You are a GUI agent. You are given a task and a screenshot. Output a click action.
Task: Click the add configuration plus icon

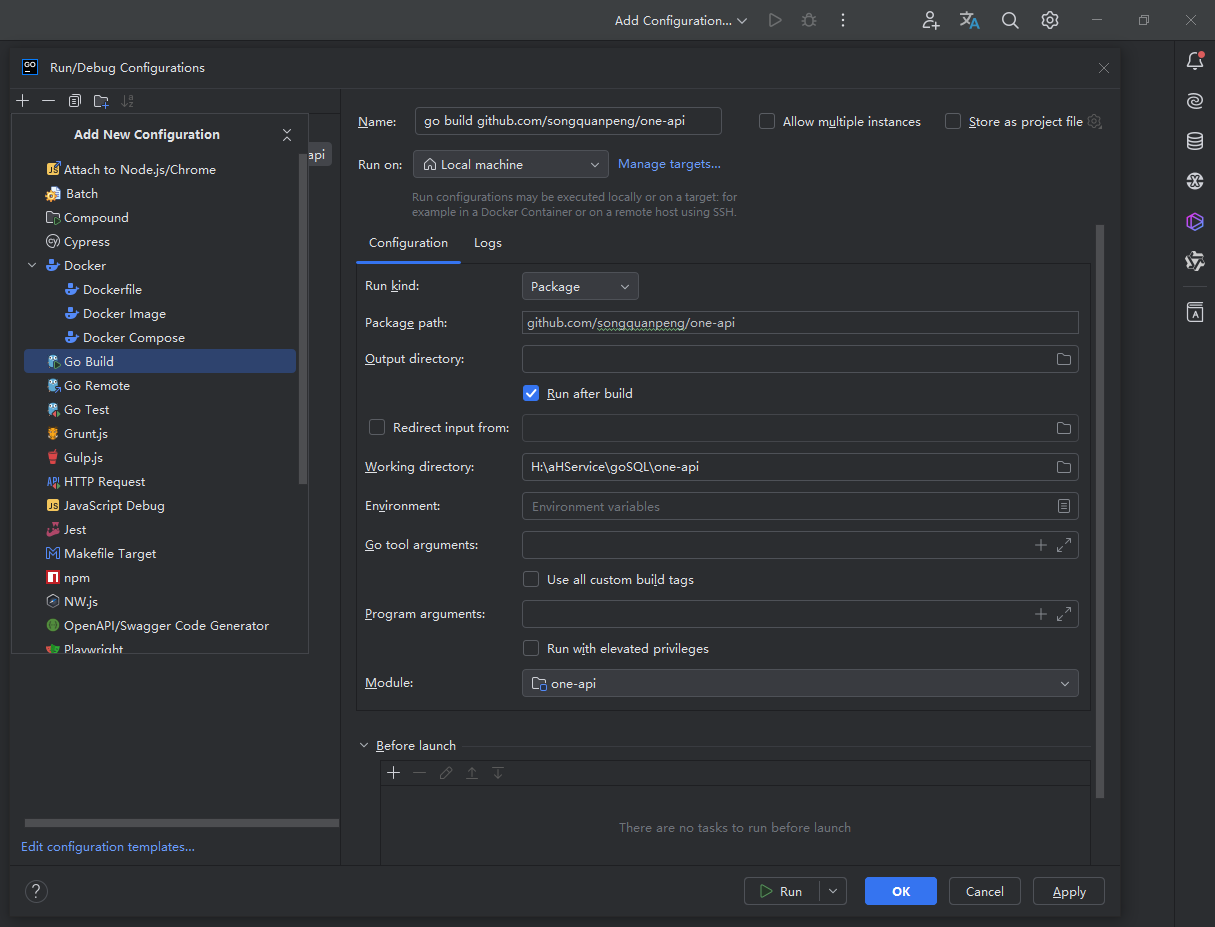(x=23, y=101)
